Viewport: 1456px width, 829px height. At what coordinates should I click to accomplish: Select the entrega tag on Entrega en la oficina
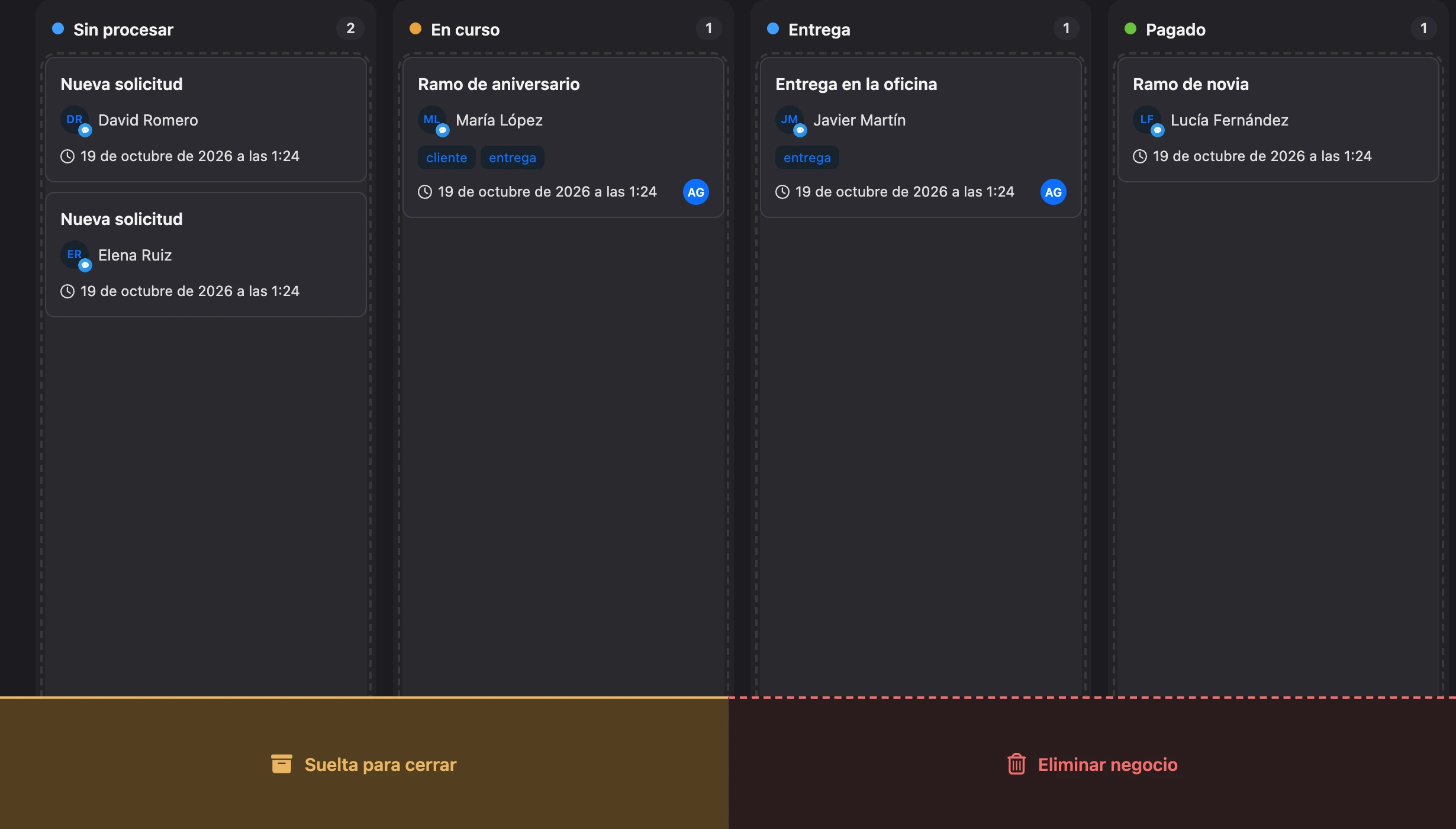click(x=807, y=158)
